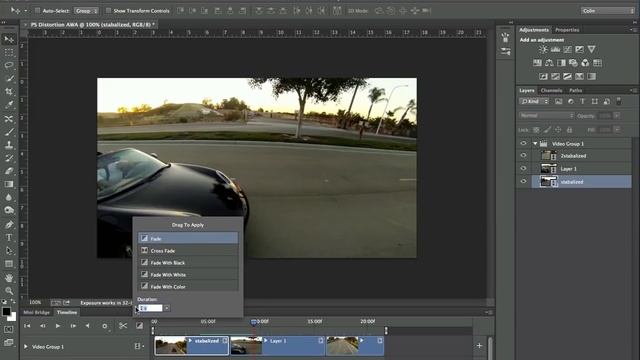Image resolution: width=640 pixels, height=360 pixels.
Task: Hide the Layer 1 layer
Action: (x=523, y=168)
